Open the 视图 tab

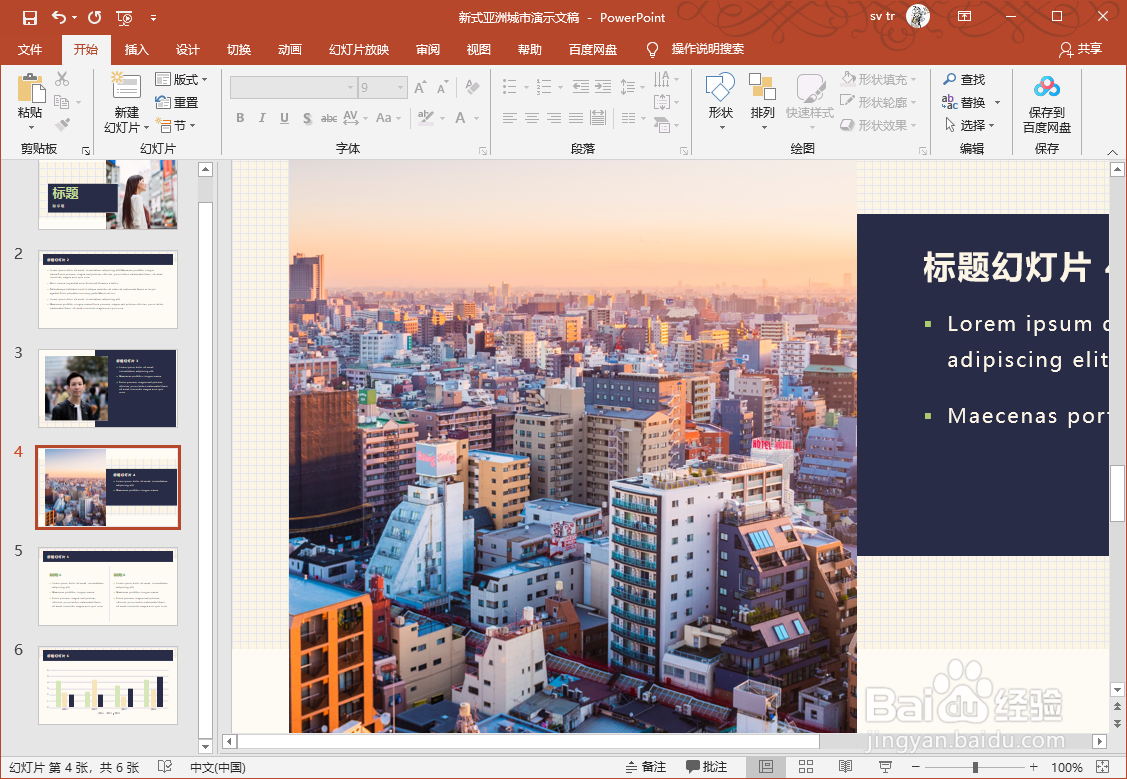click(x=479, y=50)
